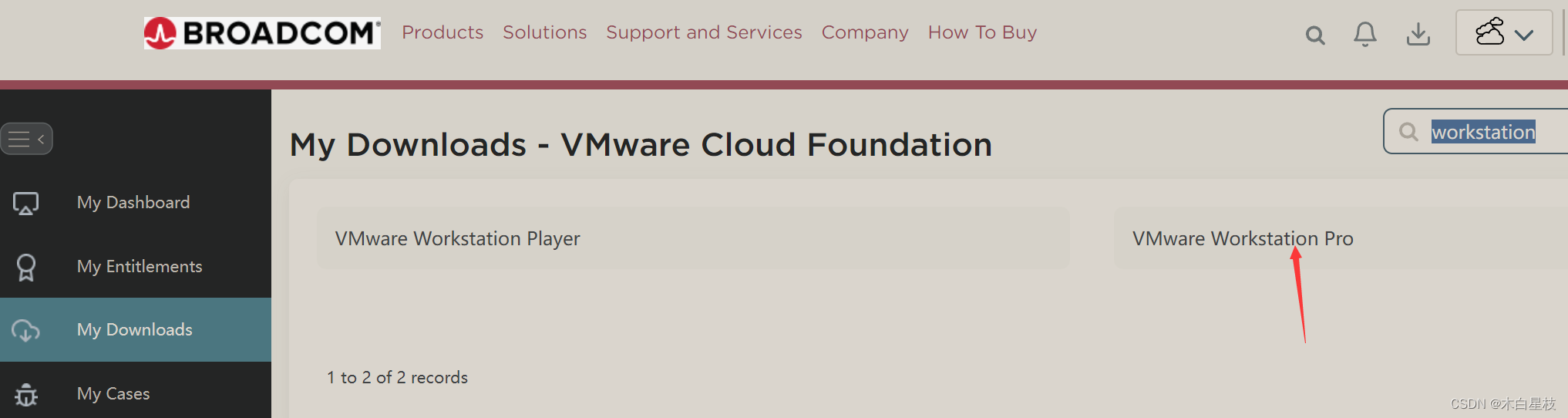
Task: Click the Broadcom logo
Action: coord(262,33)
